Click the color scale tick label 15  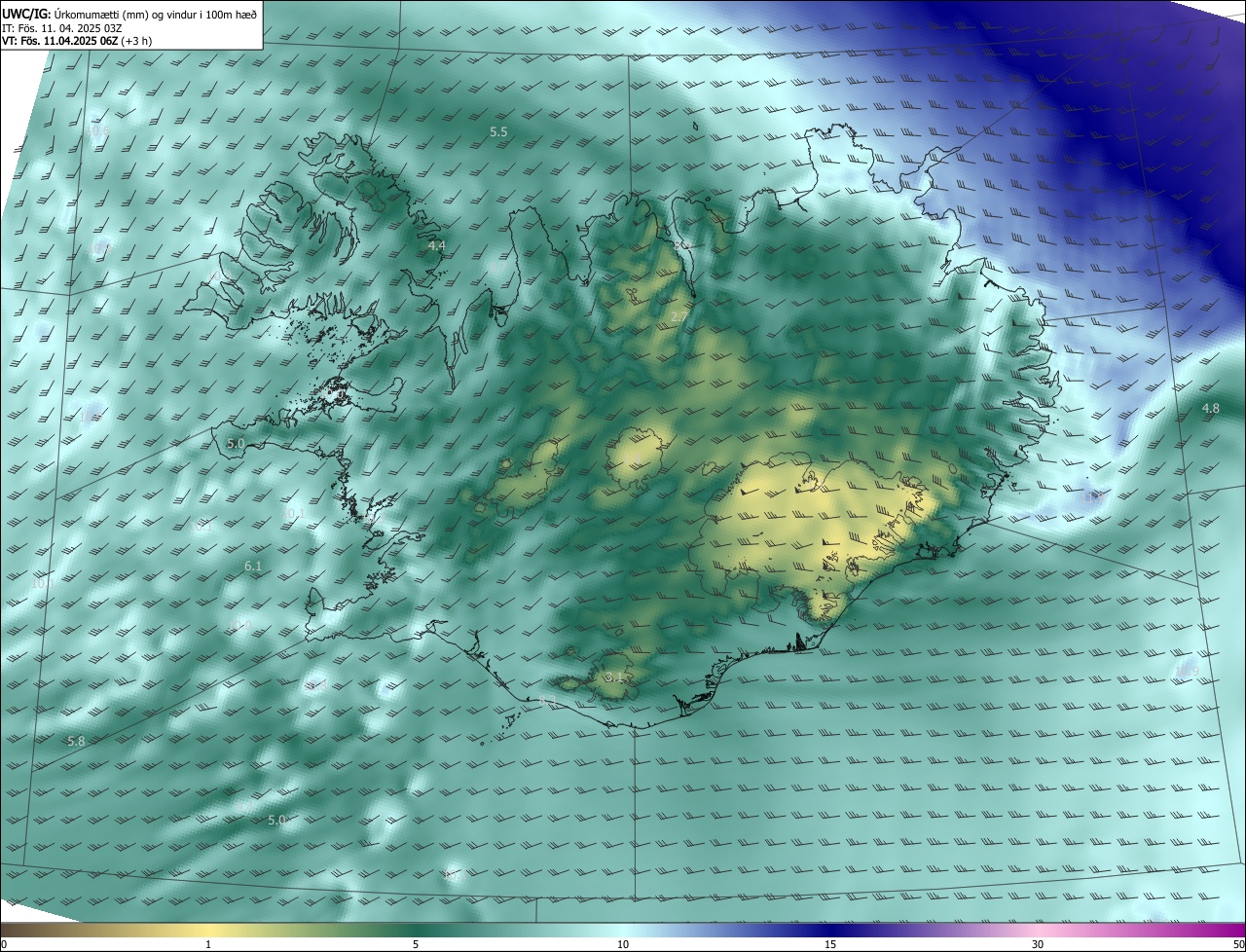click(x=830, y=944)
